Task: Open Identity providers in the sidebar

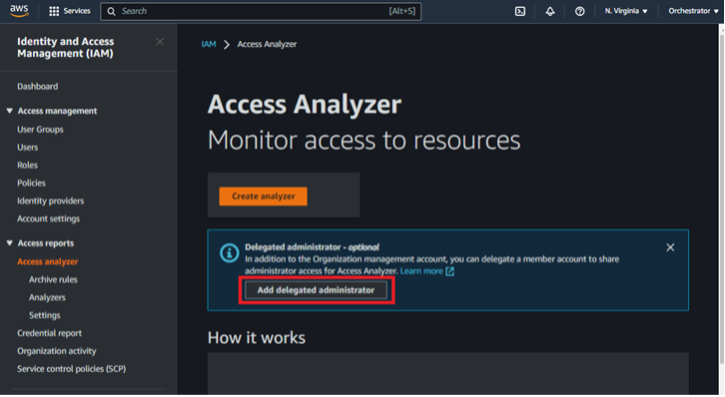Action: (x=50, y=201)
